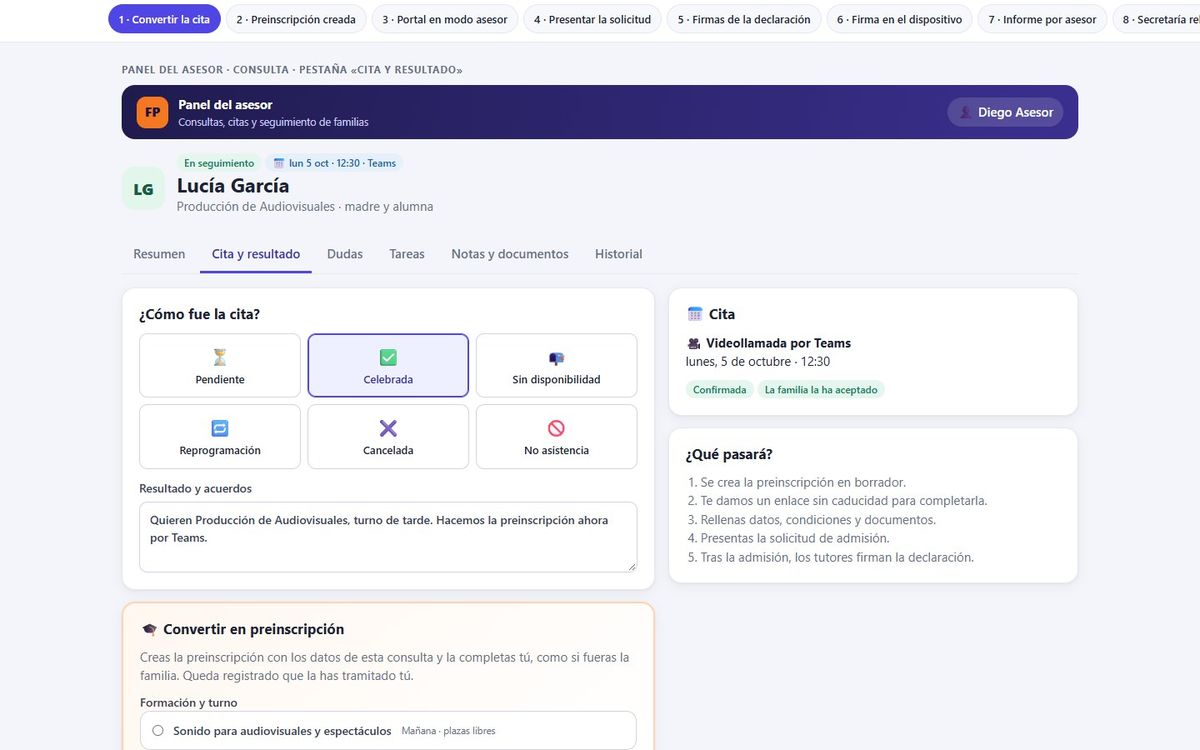Go to step 7 · Informe por asesor
Viewport: 1200px width, 750px height.
click(x=1042, y=19)
